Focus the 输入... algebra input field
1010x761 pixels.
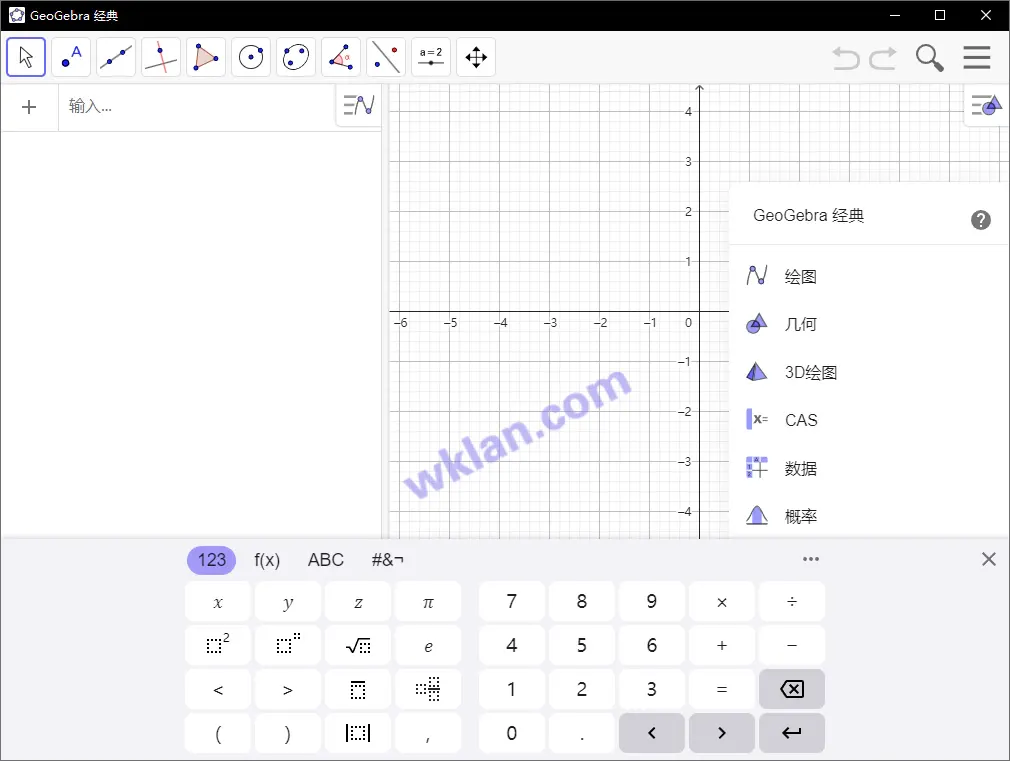pyautogui.click(x=197, y=107)
